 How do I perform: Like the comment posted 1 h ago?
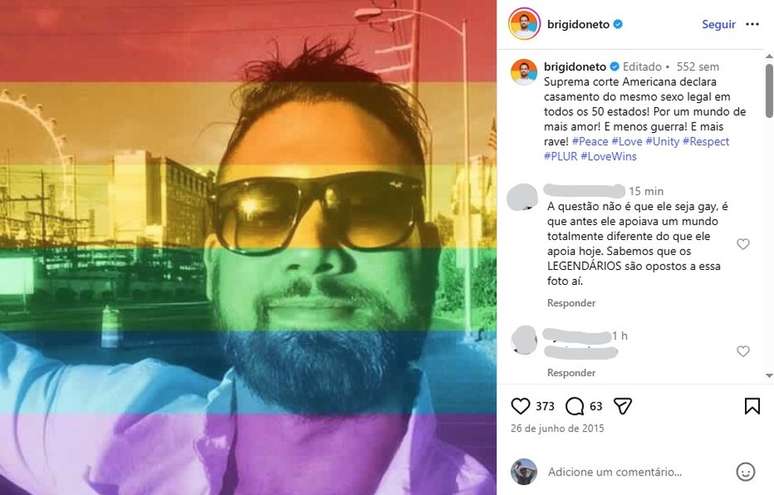pyautogui.click(x=743, y=351)
